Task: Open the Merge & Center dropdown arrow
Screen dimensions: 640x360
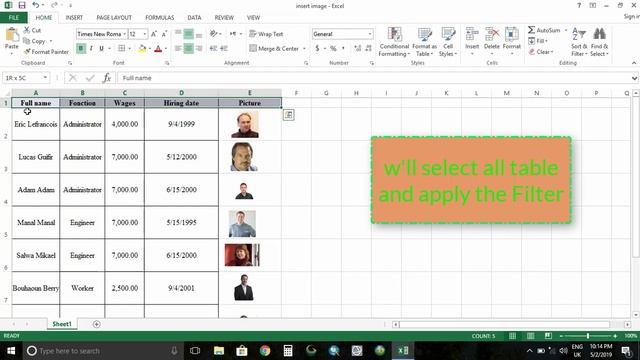Action: click(x=304, y=49)
